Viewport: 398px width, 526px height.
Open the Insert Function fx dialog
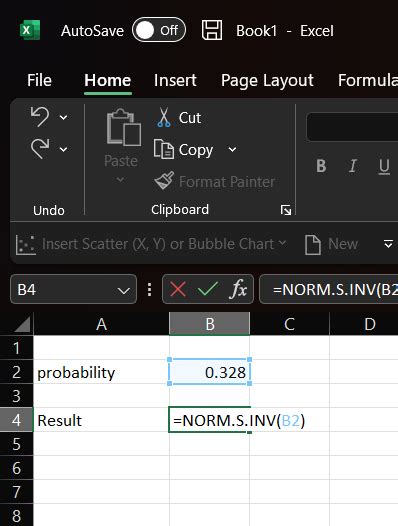coord(238,289)
